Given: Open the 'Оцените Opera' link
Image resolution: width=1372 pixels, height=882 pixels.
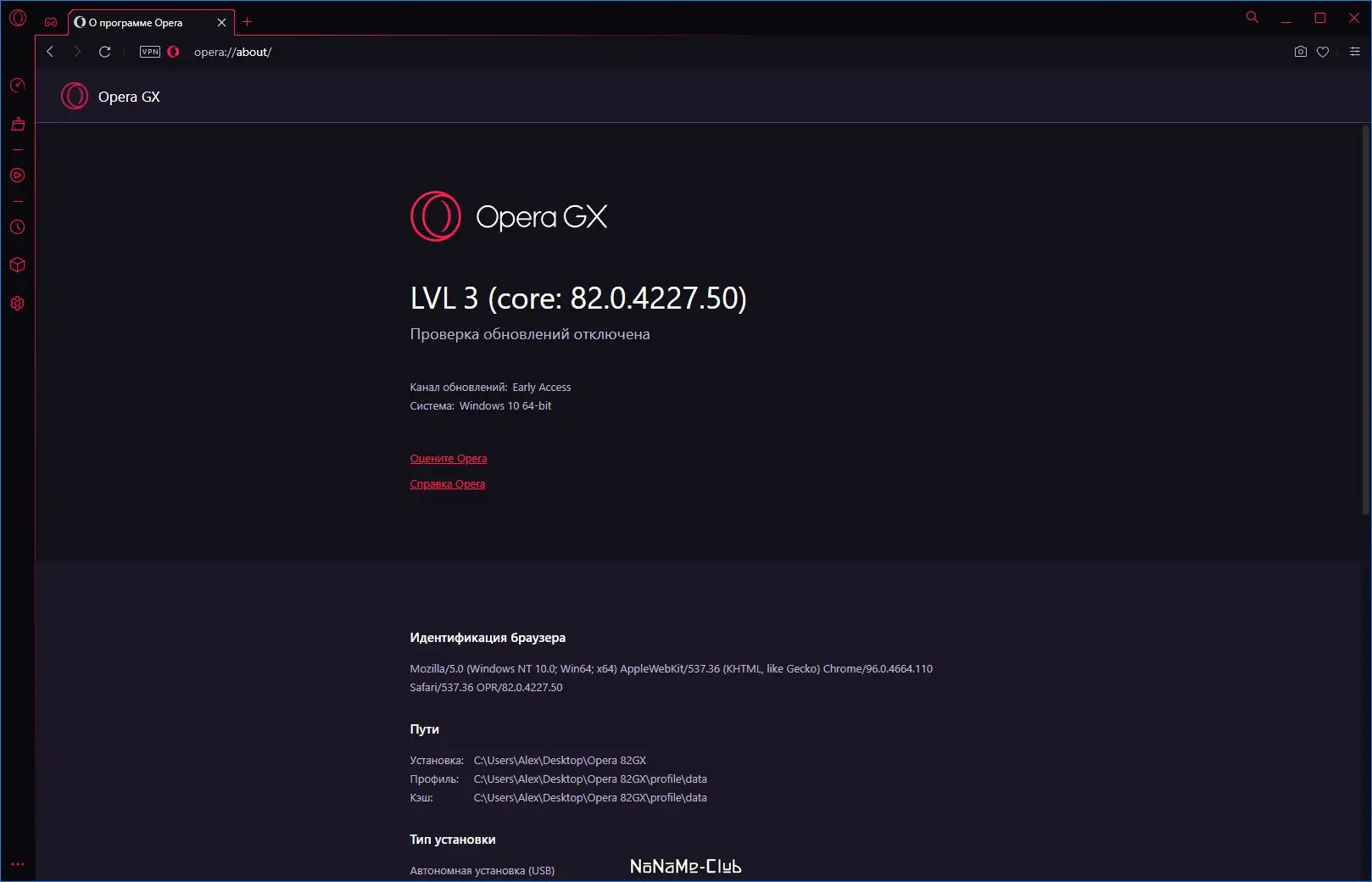Looking at the screenshot, I should (449, 459).
